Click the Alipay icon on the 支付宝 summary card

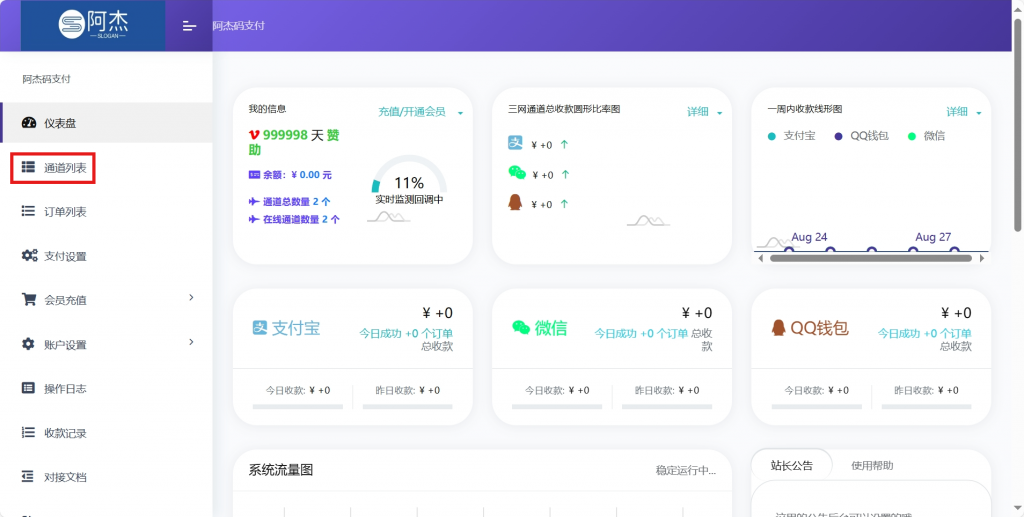point(260,328)
